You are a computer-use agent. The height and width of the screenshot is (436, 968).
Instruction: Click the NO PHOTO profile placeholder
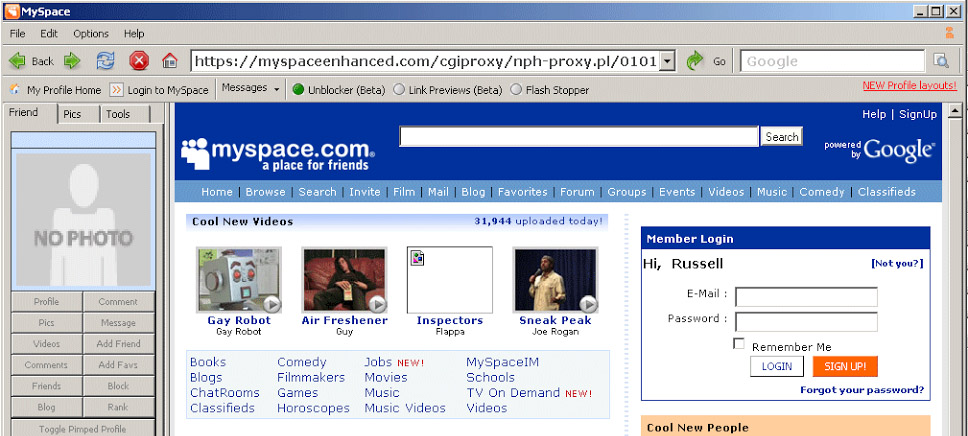pyautogui.click(x=83, y=220)
